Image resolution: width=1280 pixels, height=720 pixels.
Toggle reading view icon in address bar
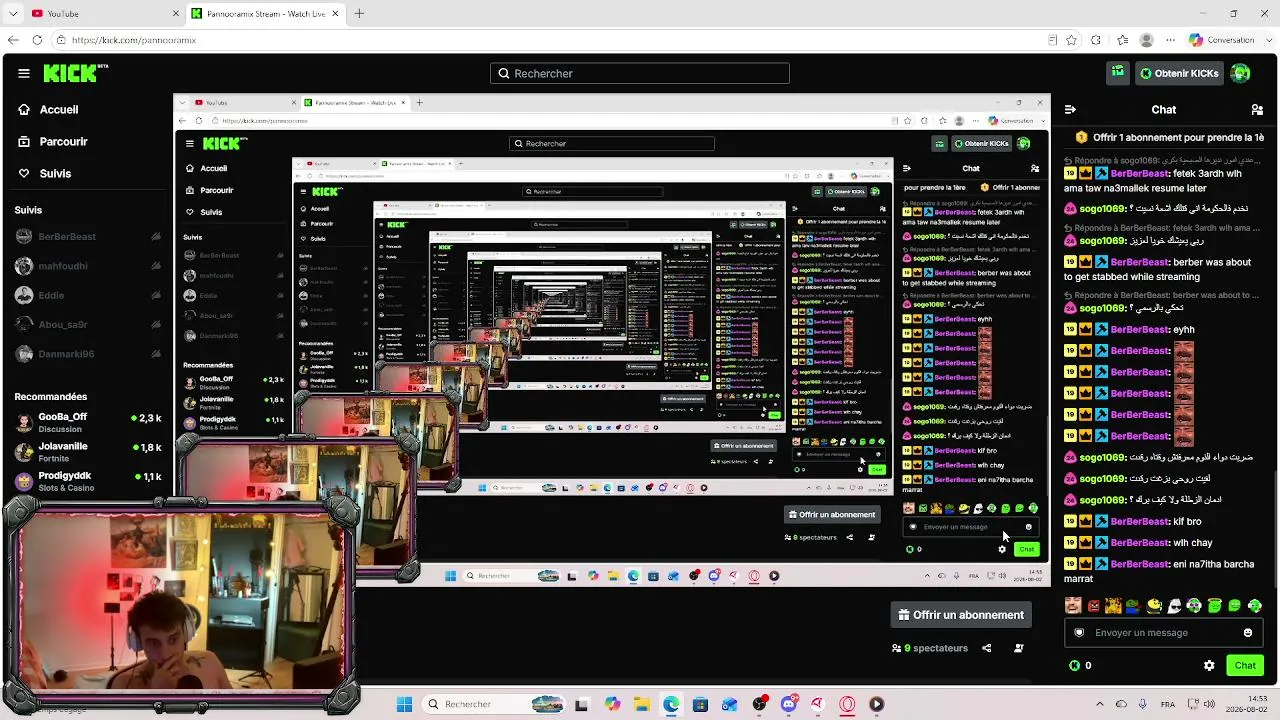[1052, 40]
